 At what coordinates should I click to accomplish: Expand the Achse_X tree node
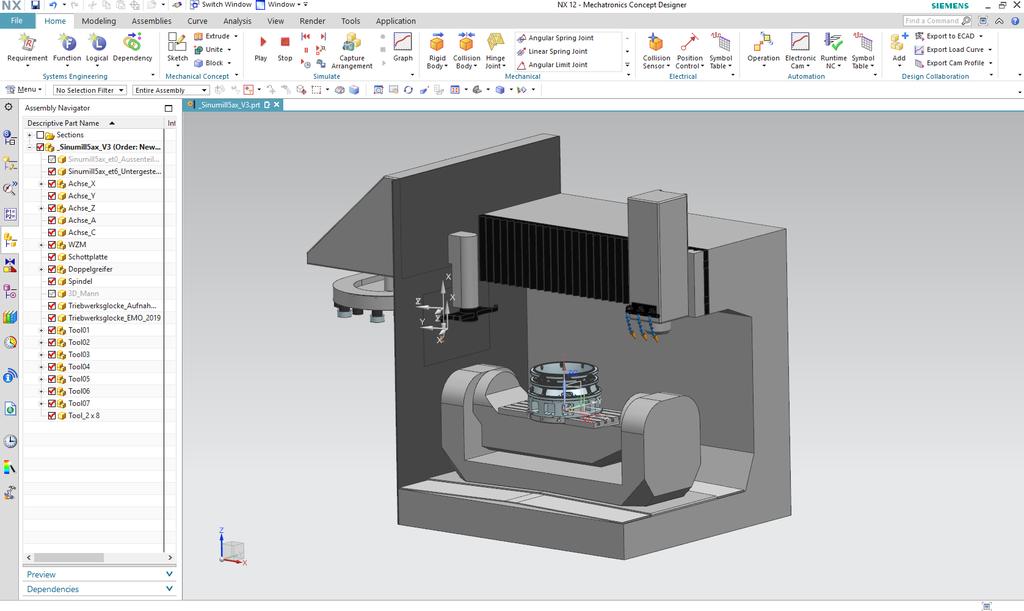click(41, 184)
